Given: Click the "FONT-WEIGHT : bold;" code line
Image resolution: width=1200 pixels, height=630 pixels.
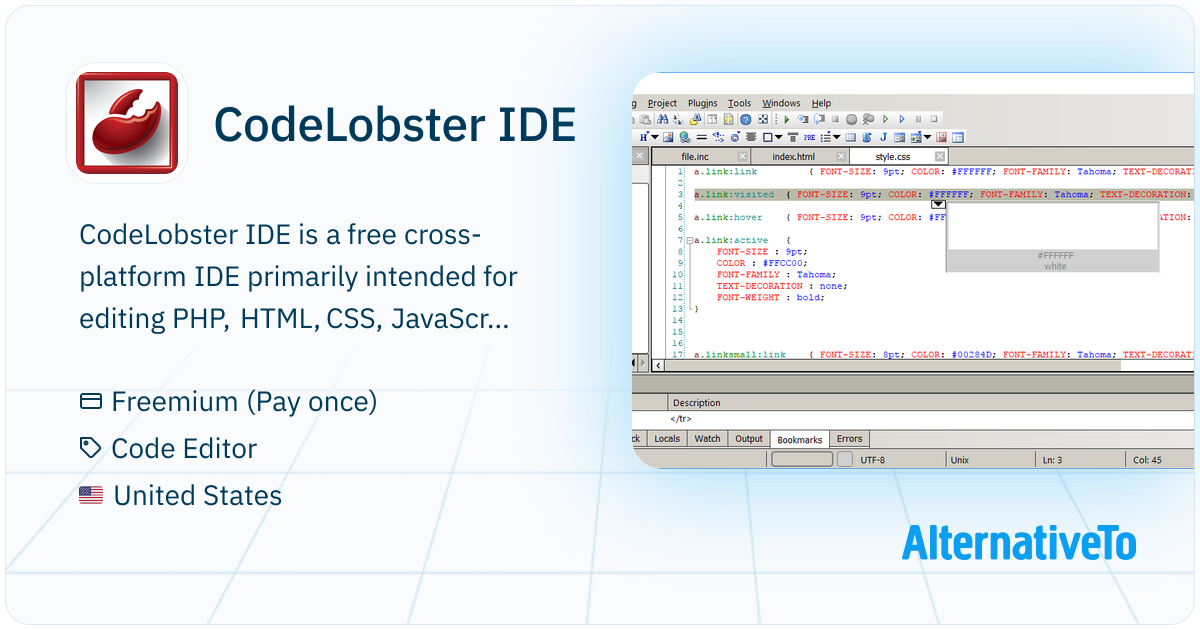Looking at the screenshot, I should [770, 297].
